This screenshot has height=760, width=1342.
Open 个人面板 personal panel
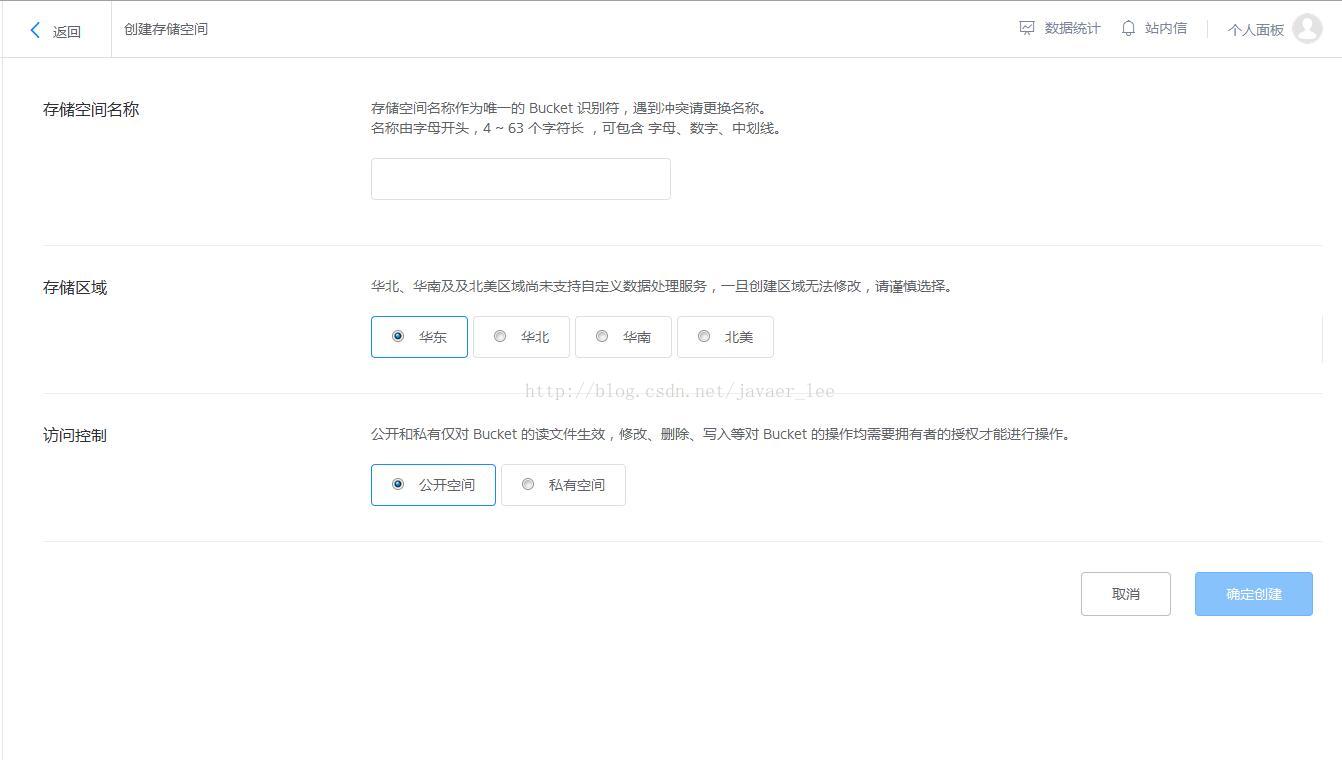click(1256, 30)
